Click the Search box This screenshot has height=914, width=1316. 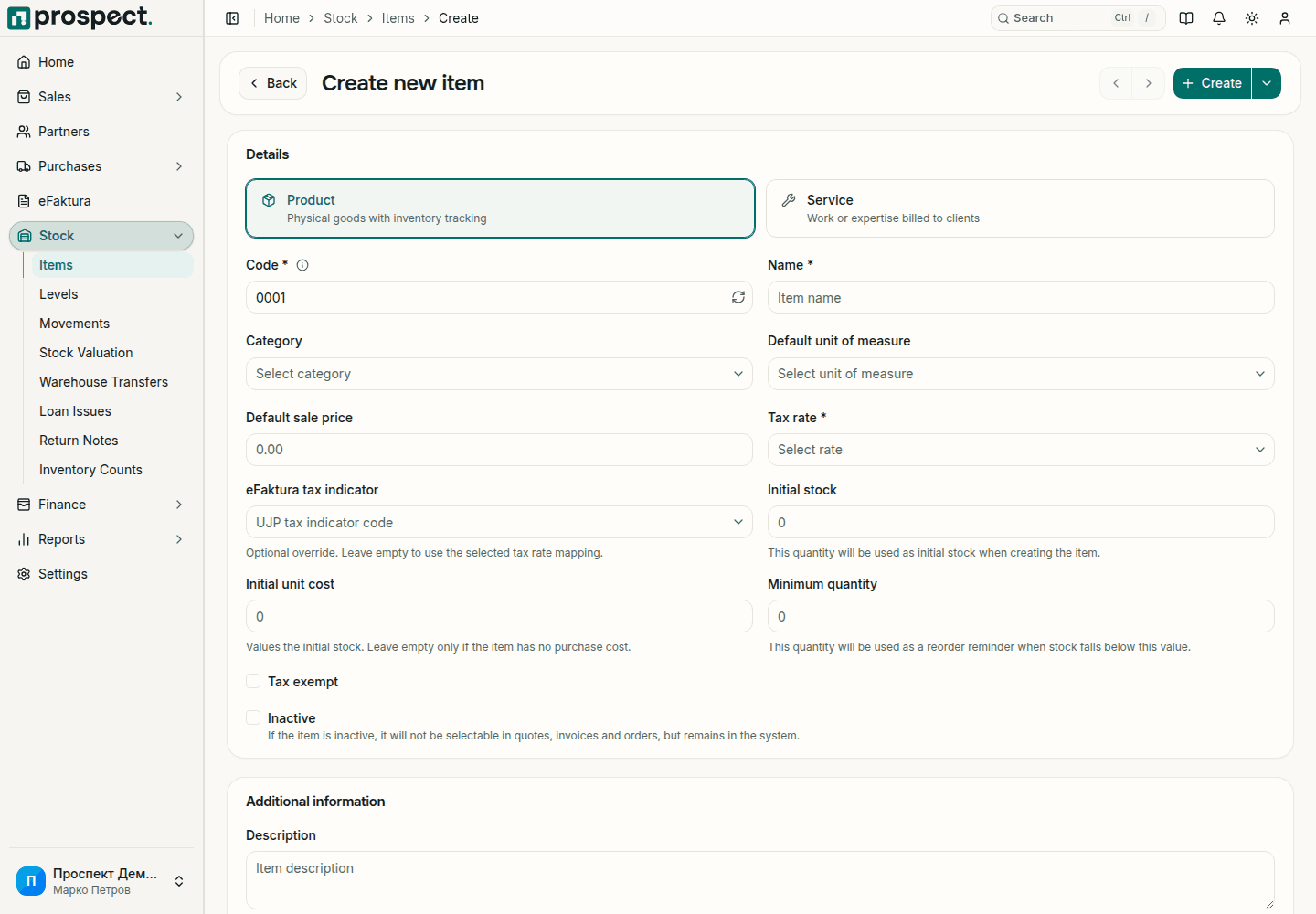coord(1077,18)
